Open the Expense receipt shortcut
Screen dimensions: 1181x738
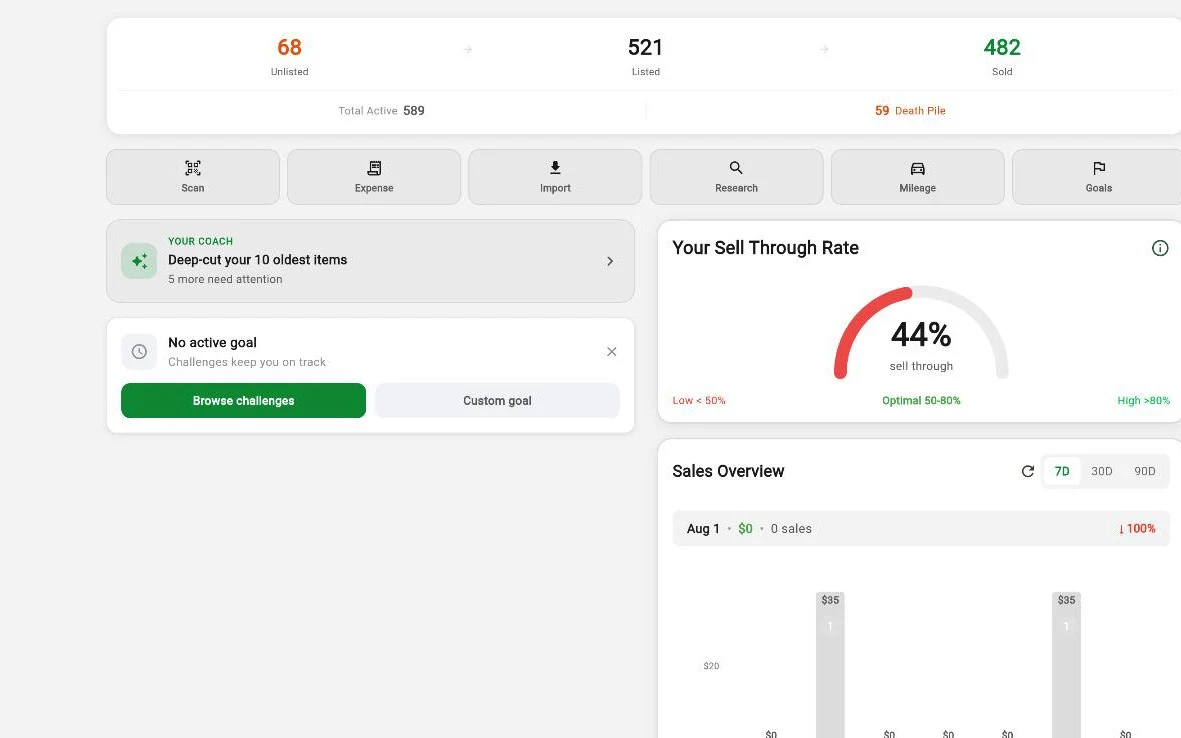(374, 177)
